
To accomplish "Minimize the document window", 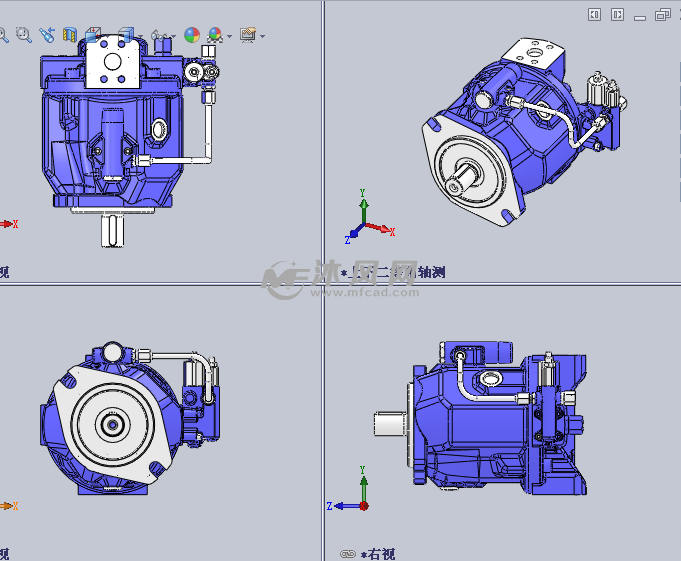I will (x=640, y=18).
